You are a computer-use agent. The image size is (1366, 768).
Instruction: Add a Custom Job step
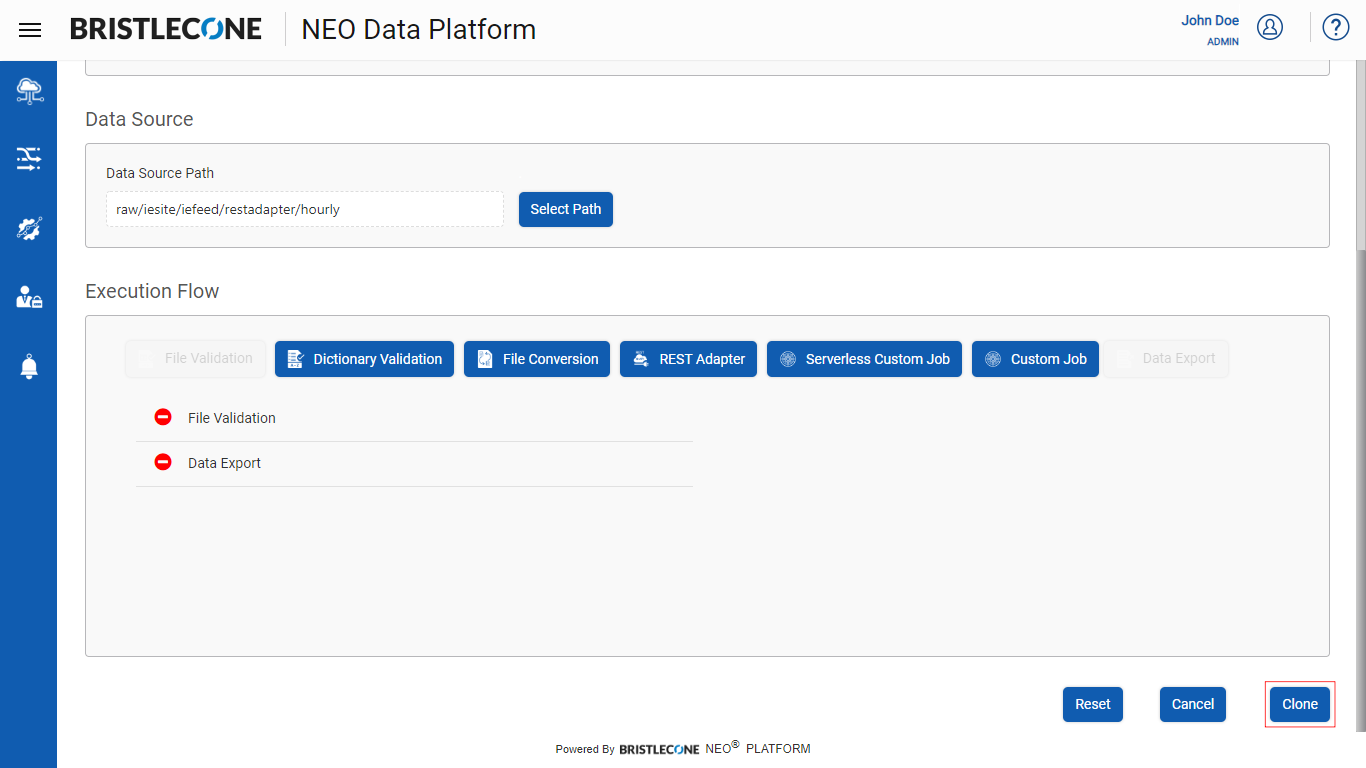coord(1035,359)
